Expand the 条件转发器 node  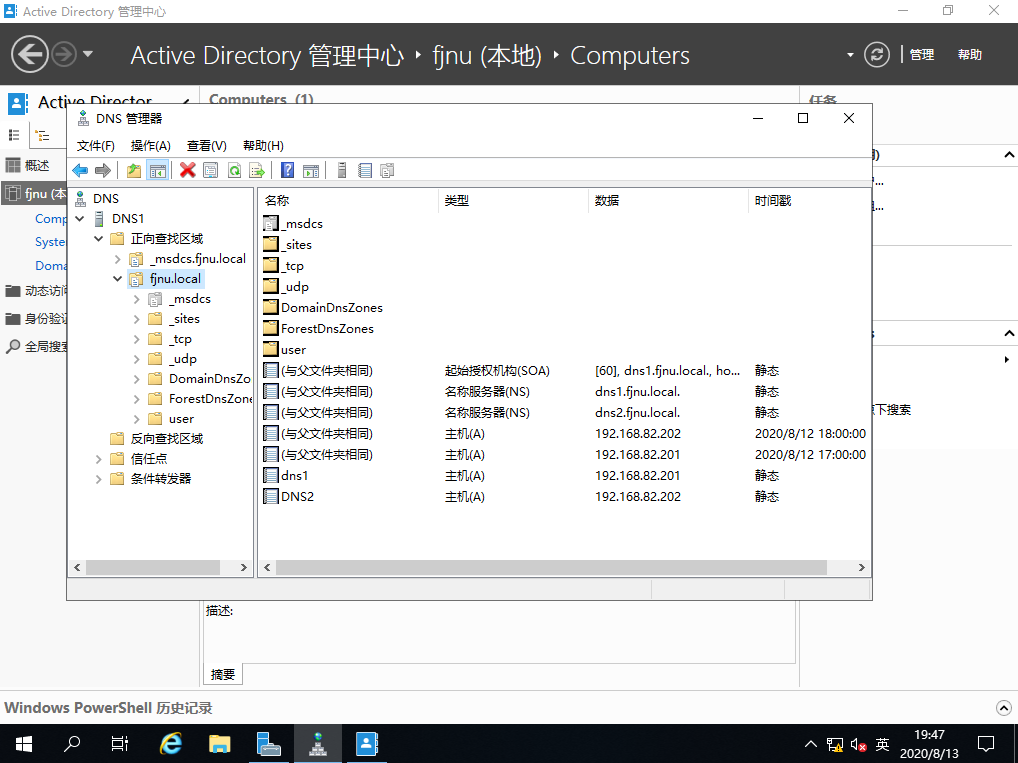click(99, 479)
